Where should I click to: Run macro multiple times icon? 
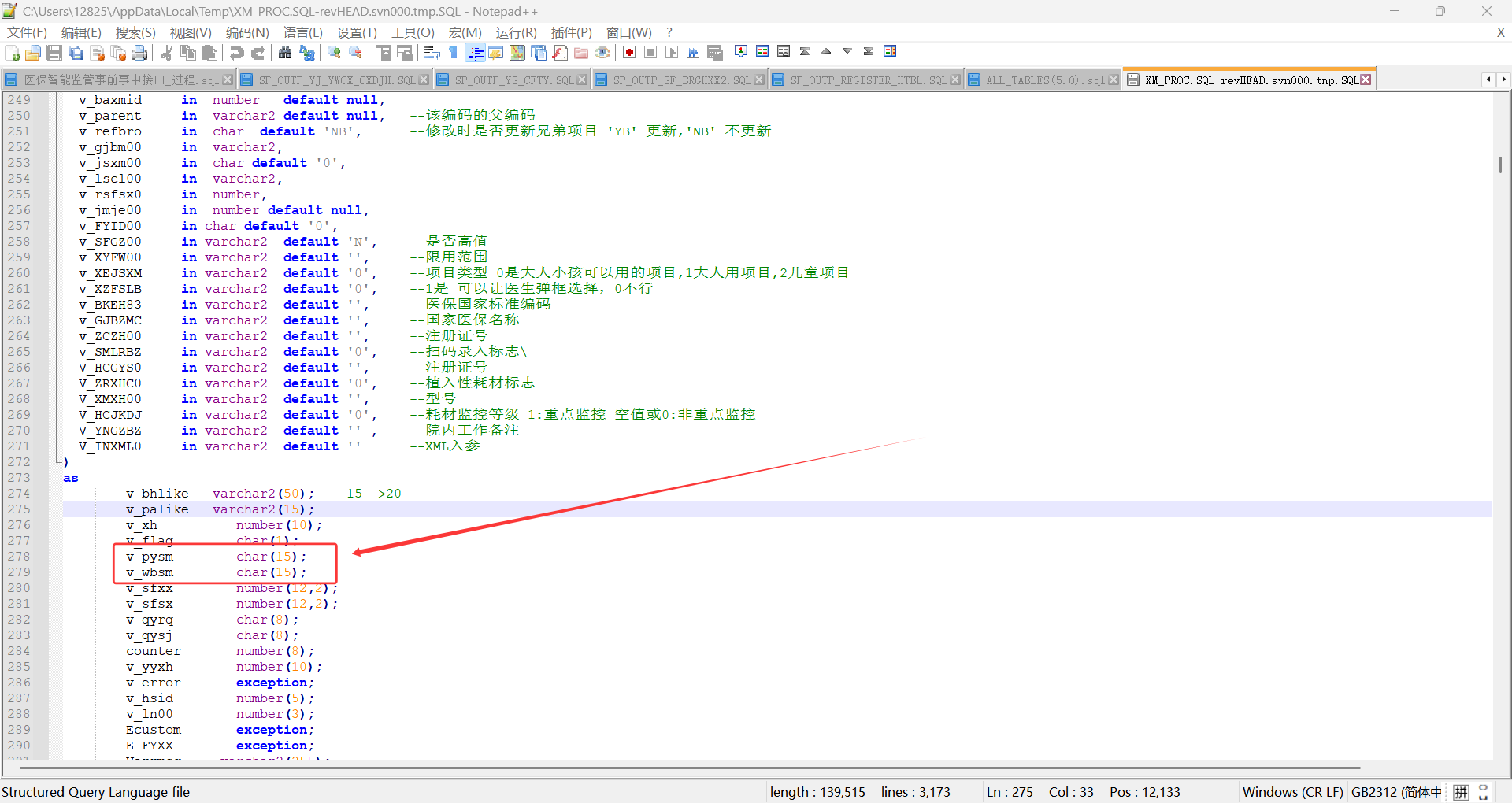693,53
